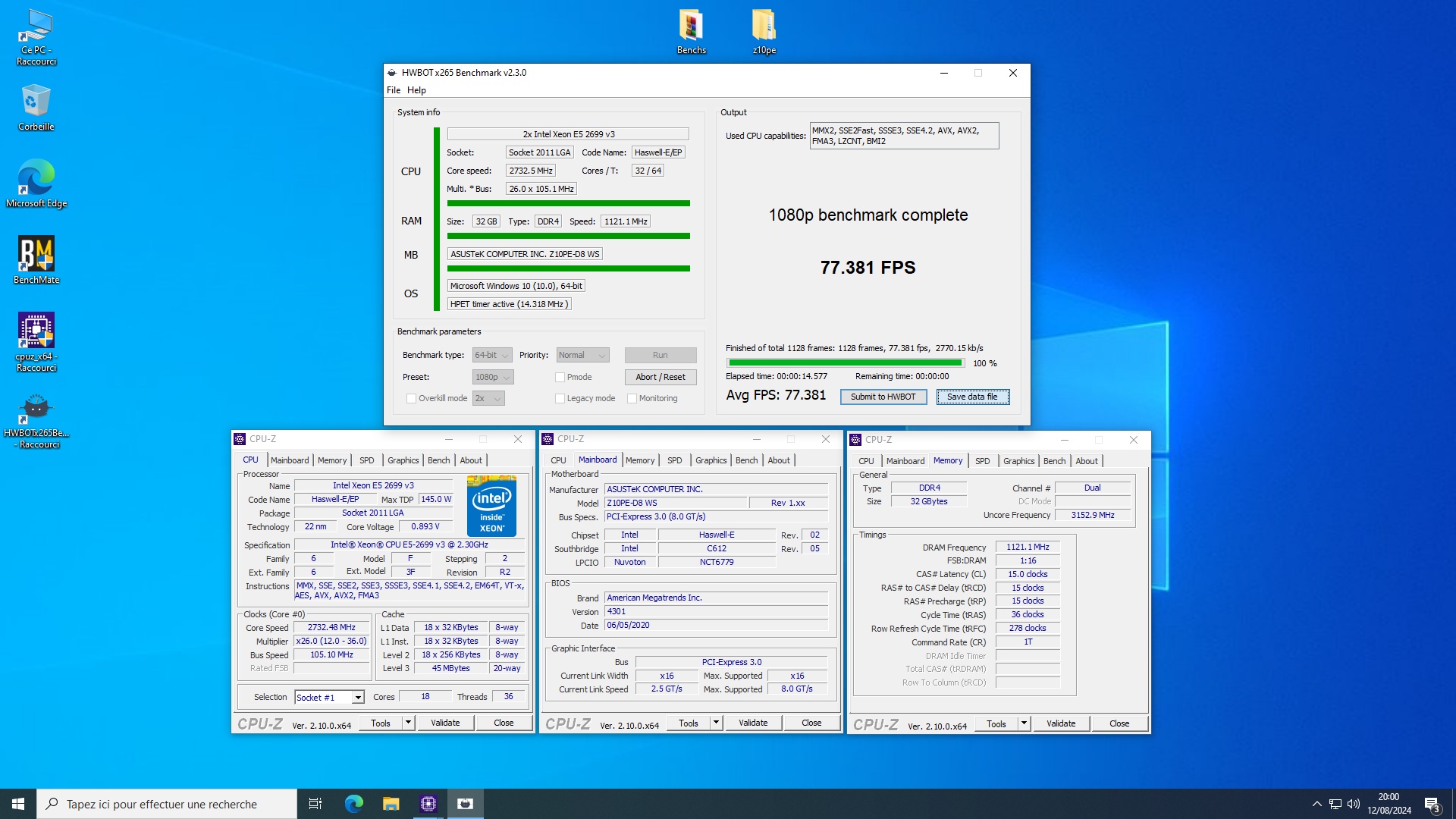
Task: Click the HWBOT x265 window title icon
Action: click(x=392, y=73)
